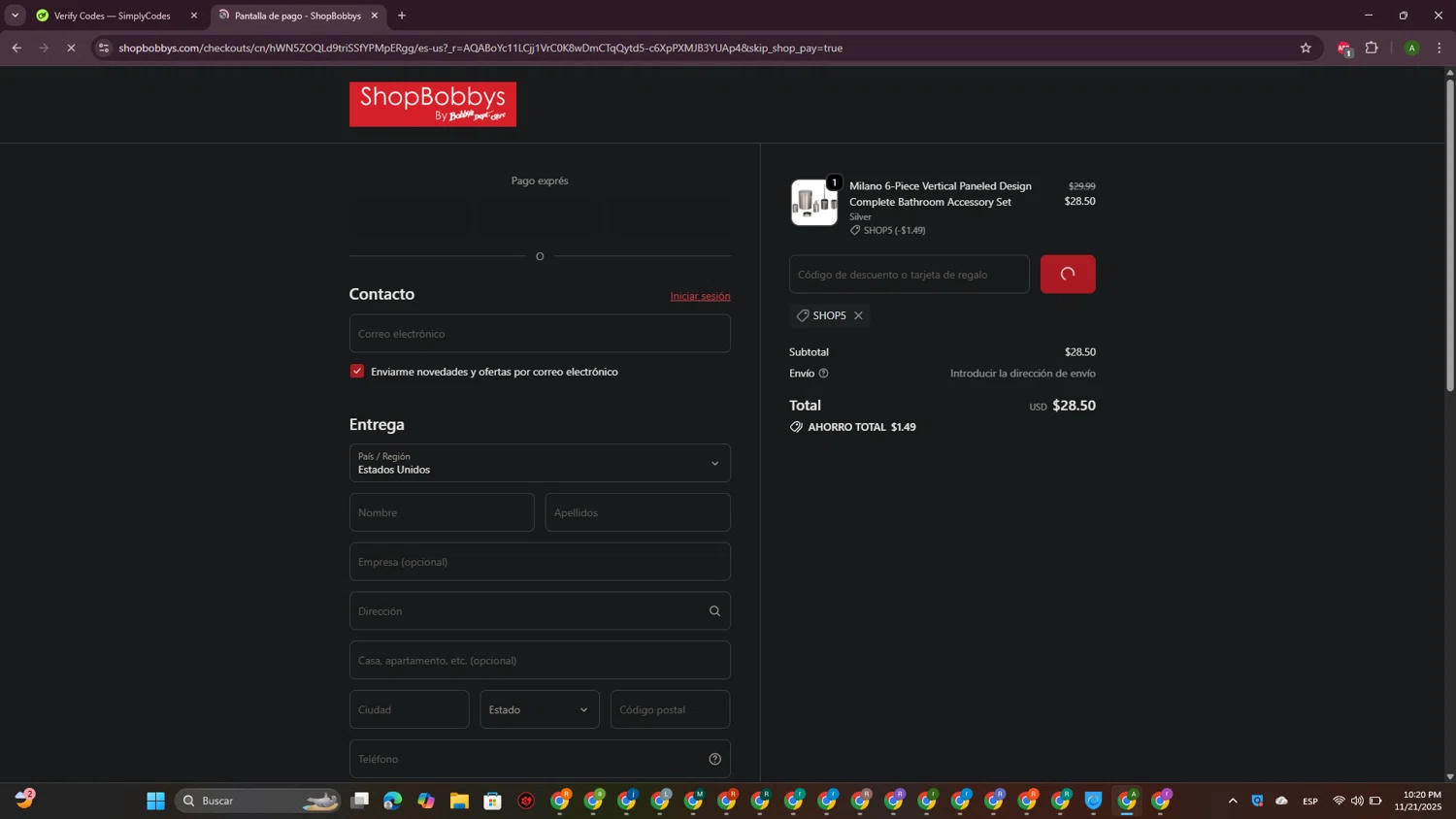Screen dimensions: 1456x819
Task: Click the product title Milano 6-Piece
Action: pos(941,194)
